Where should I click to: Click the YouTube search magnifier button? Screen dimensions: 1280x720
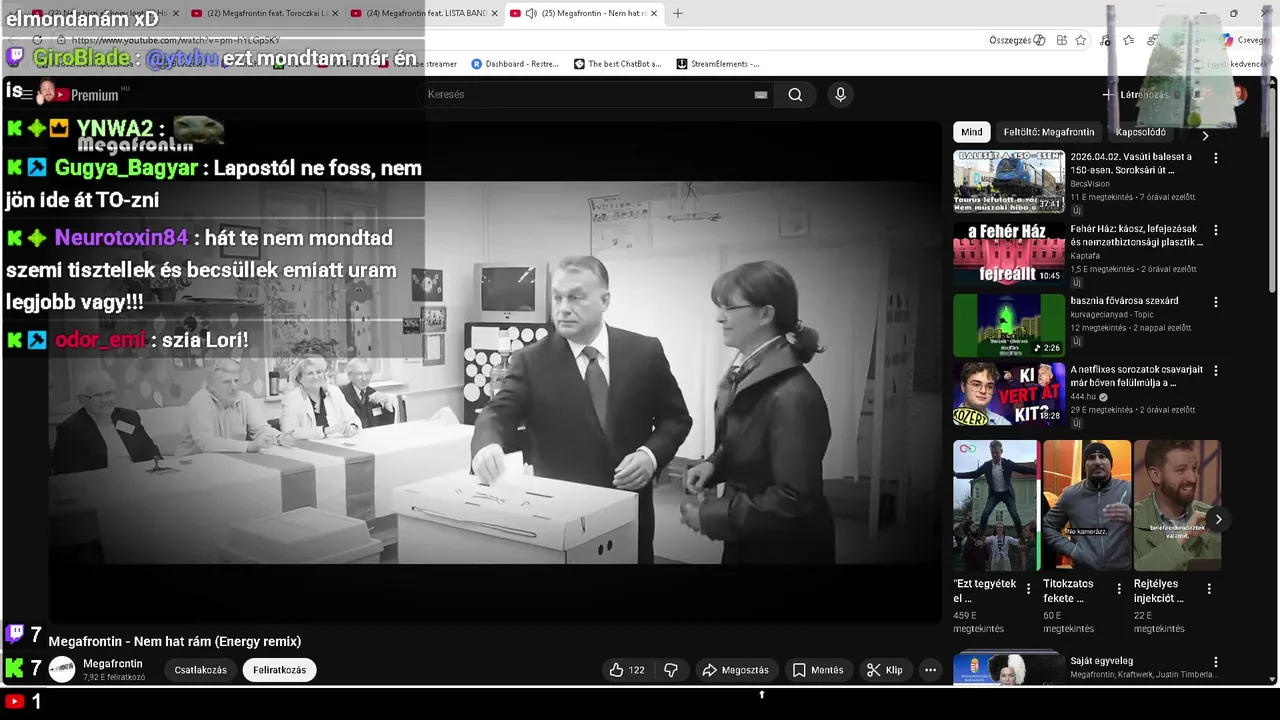(x=795, y=95)
